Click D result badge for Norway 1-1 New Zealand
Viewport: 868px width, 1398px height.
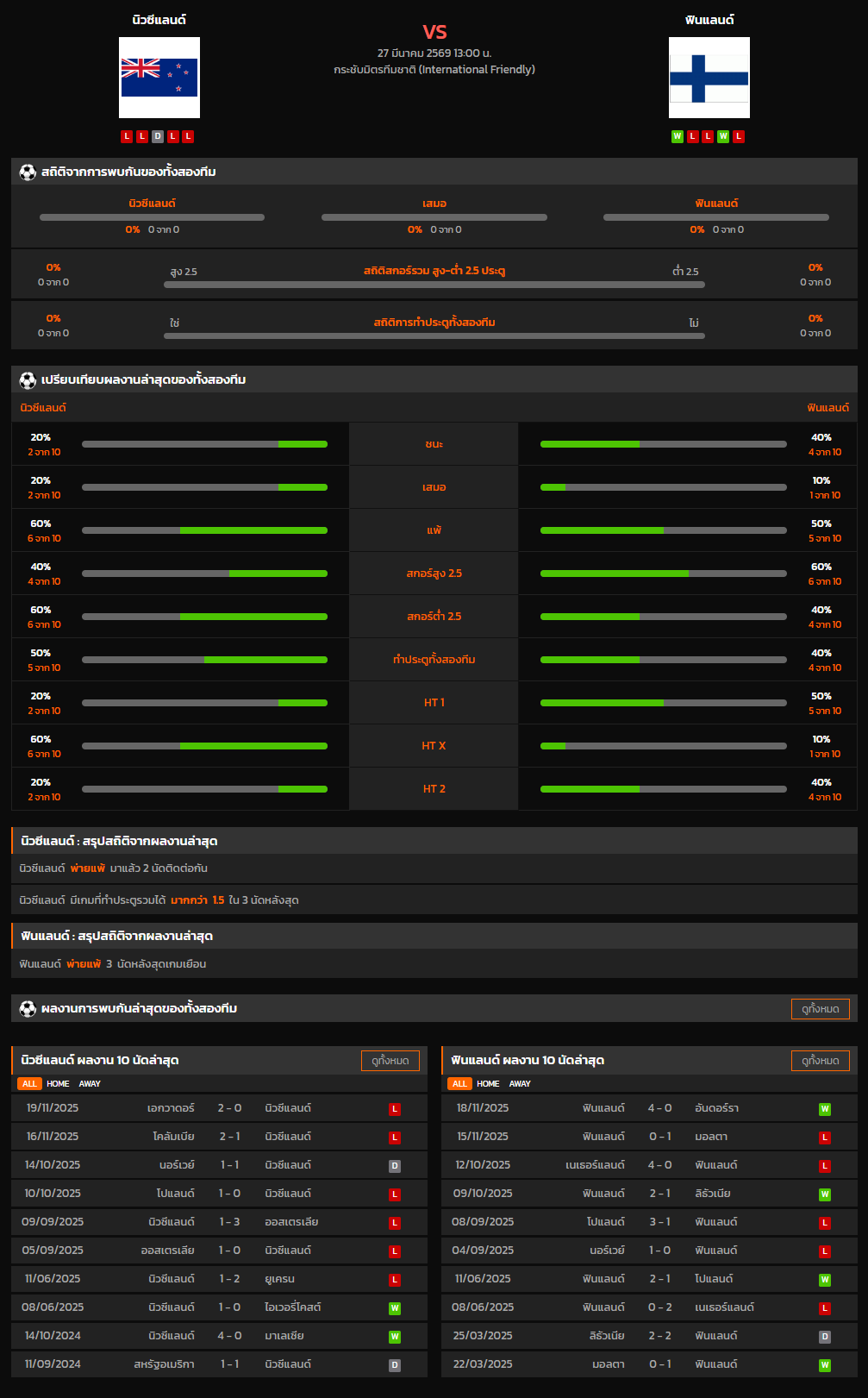coord(395,1166)
